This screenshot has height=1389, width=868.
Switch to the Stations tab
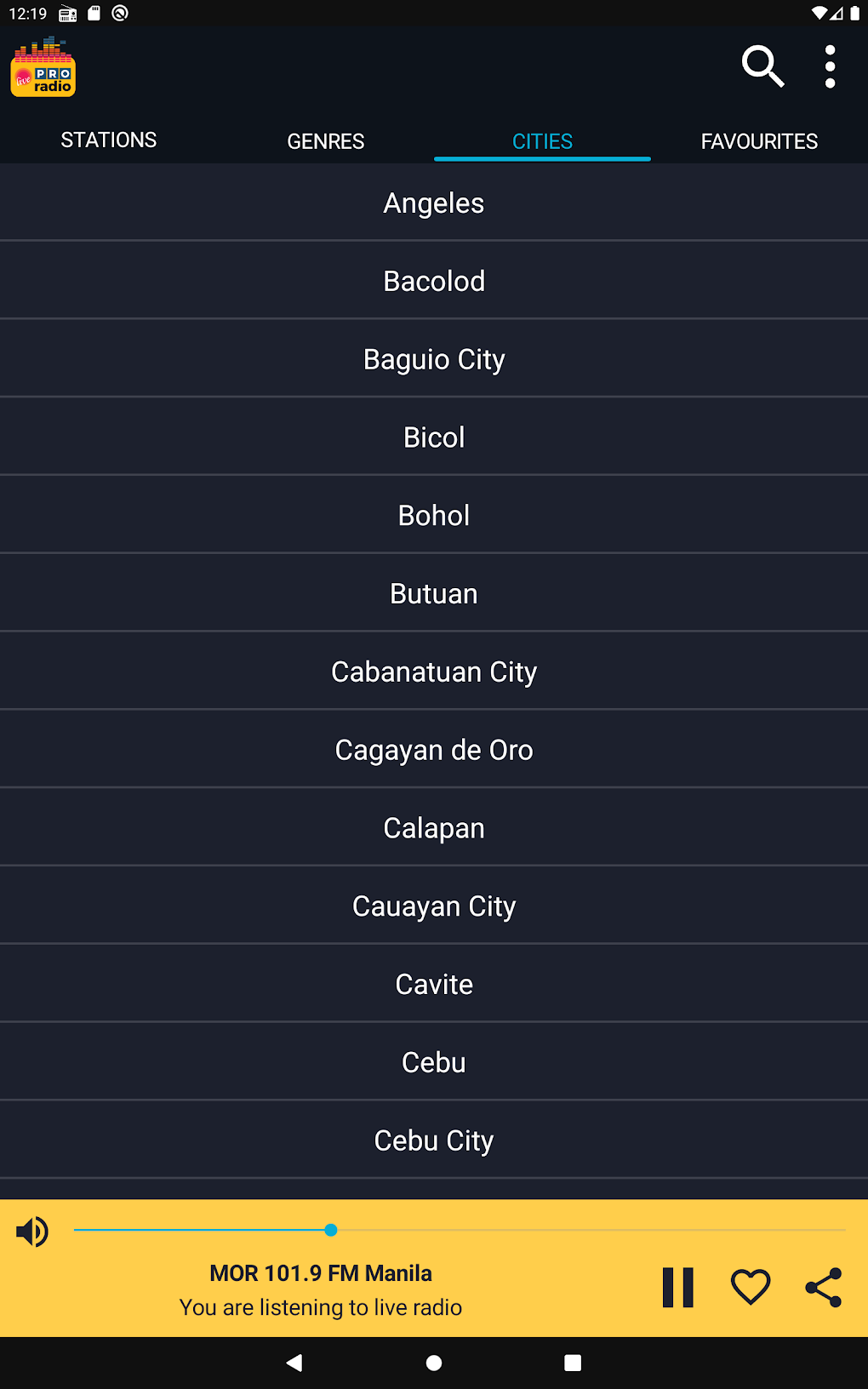[x=109, y=140]
